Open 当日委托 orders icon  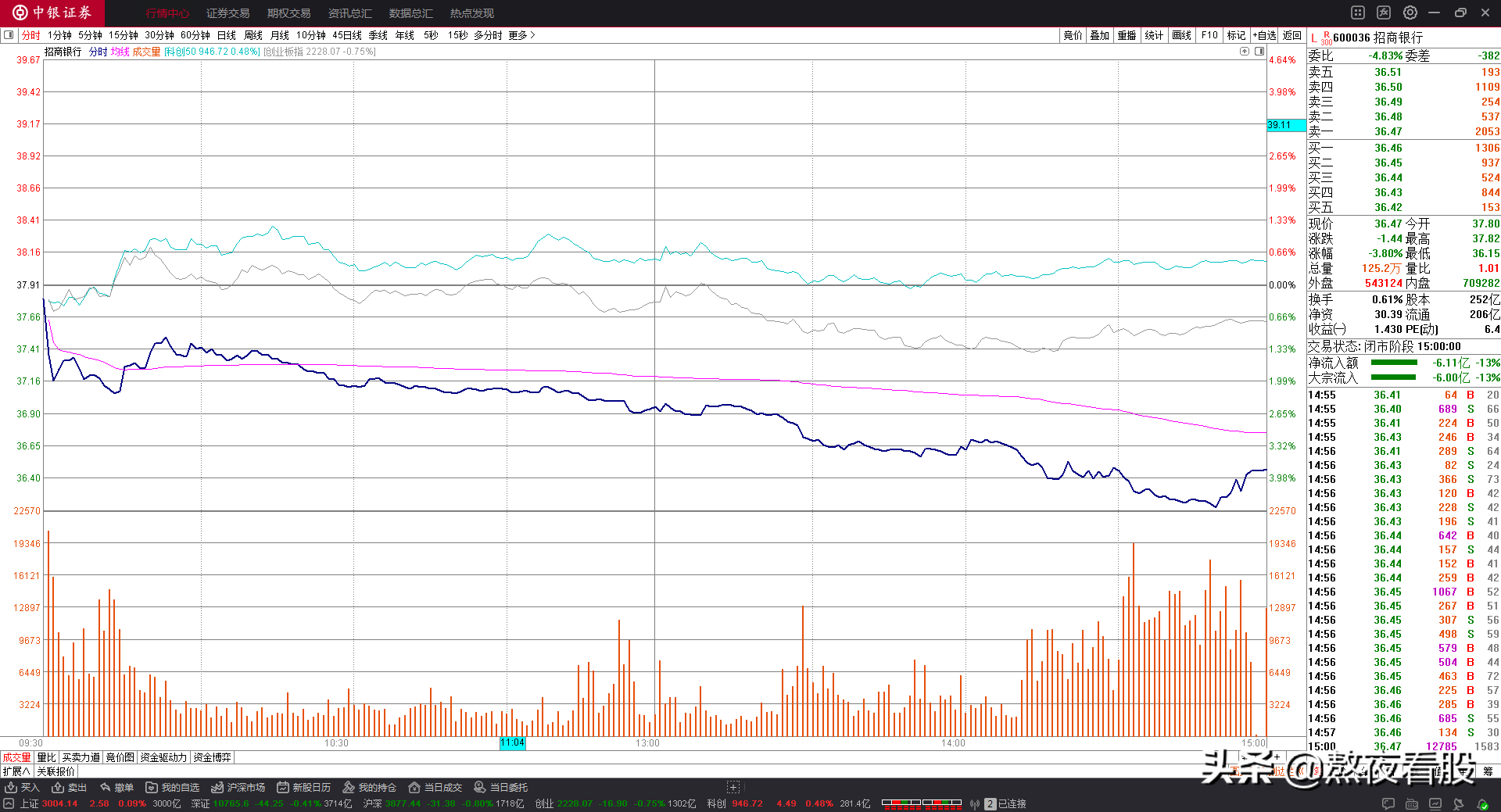[x=480, y=787]
